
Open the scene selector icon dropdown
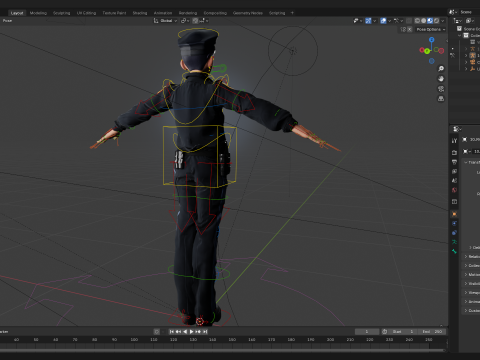pos(453,12)
